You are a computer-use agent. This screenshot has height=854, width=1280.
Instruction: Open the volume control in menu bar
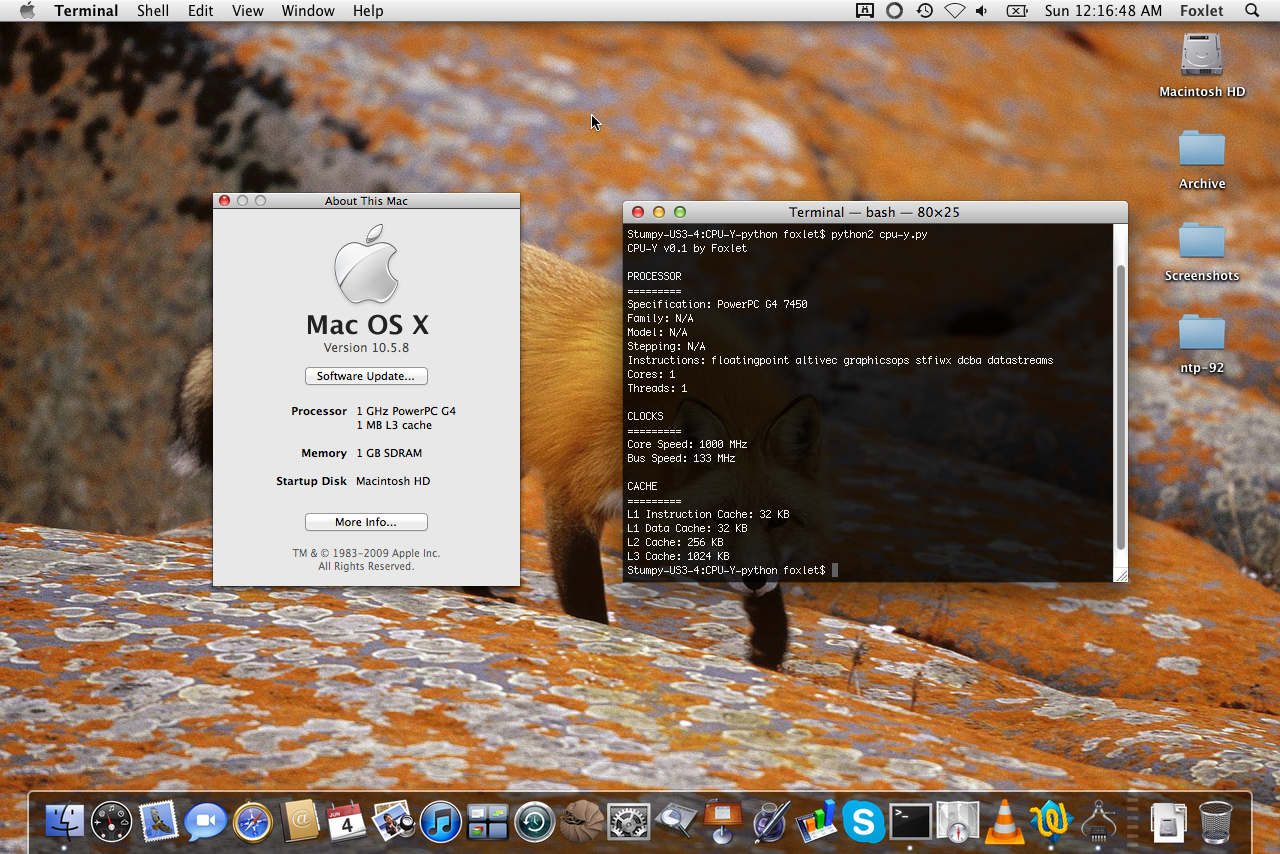click(x=982, y=11)
